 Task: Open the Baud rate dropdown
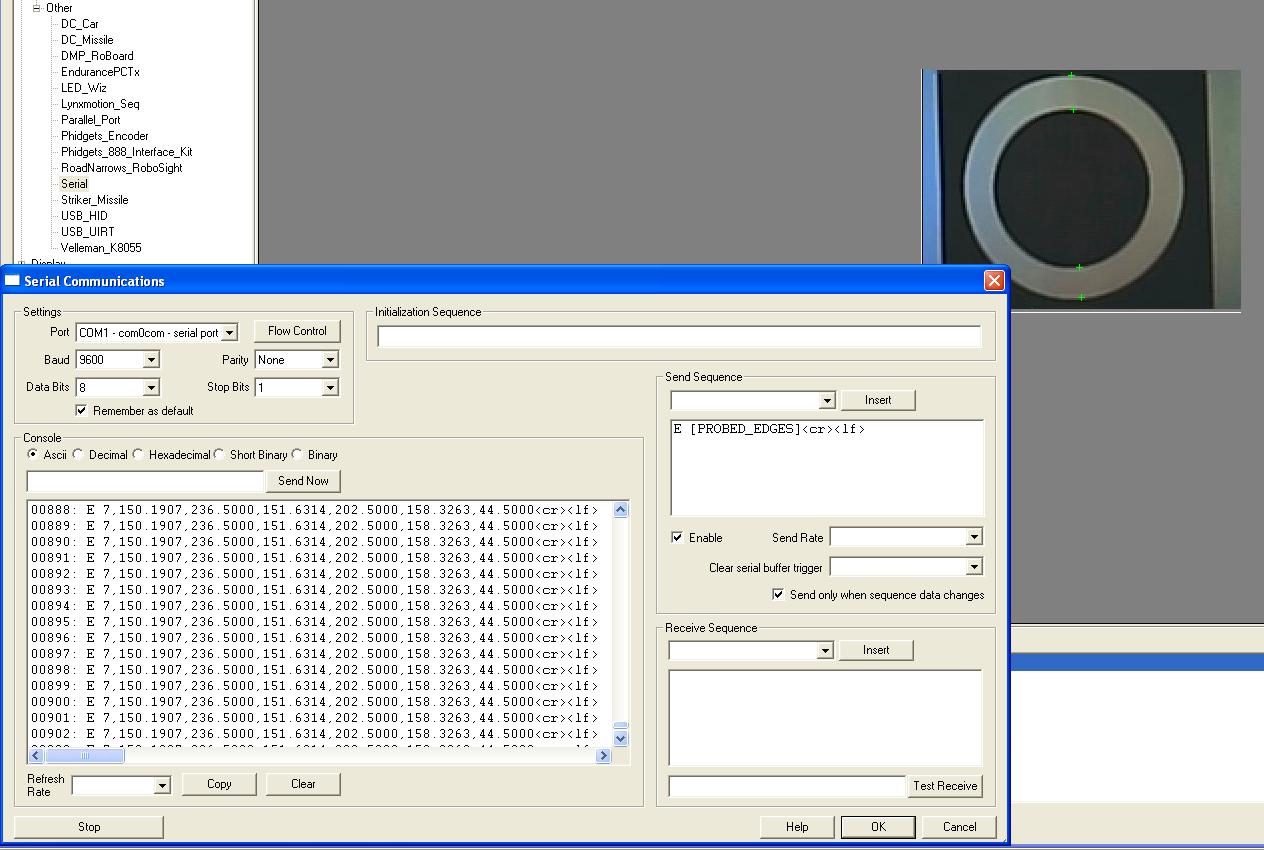(151, 360)
